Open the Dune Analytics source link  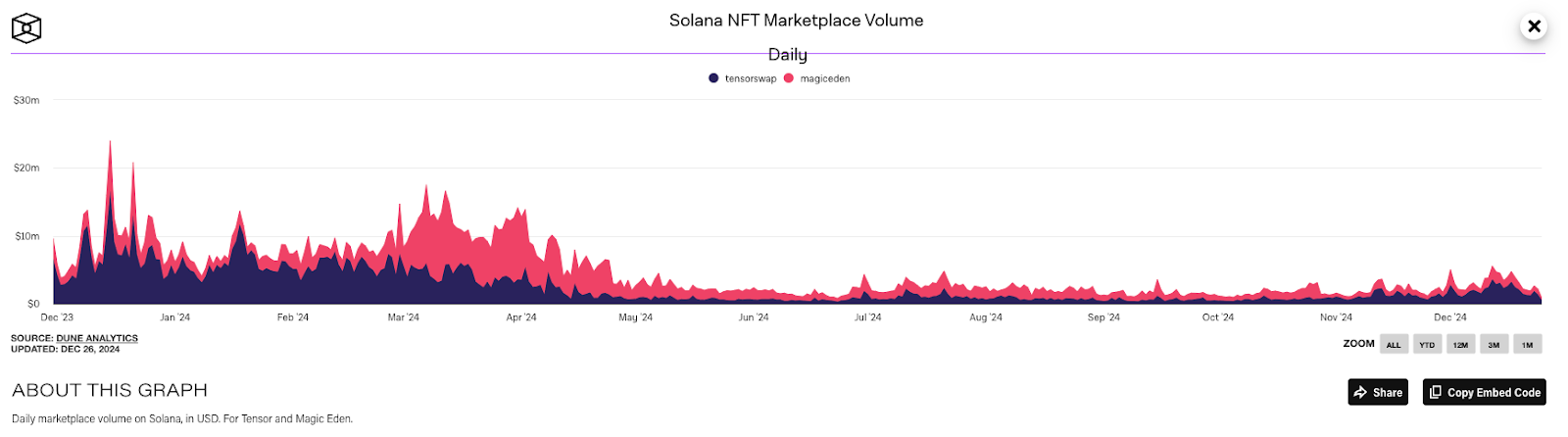coord(97,338)
